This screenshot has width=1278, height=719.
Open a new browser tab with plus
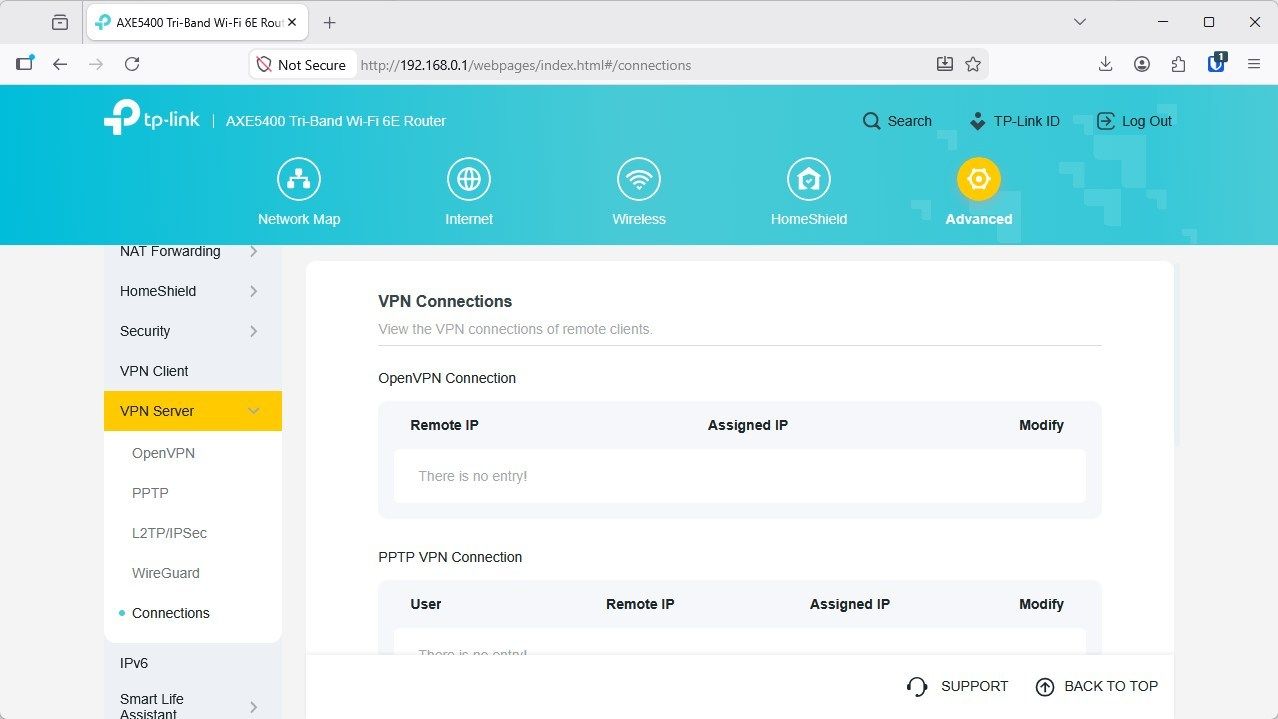[330, 22]
